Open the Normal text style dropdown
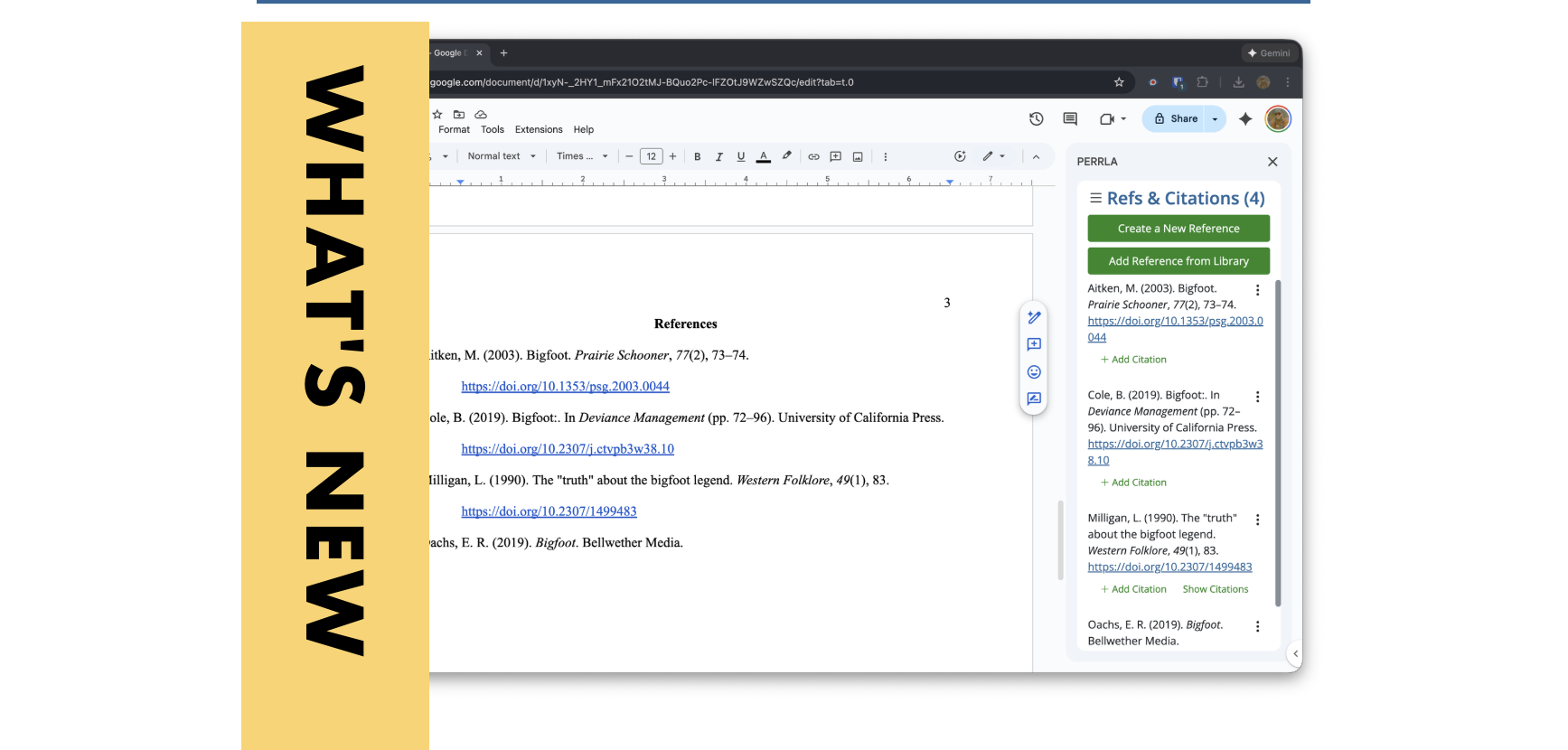The width and height of the screenshot is (1568, 750). pyautogui.click(x=502, y=156)
